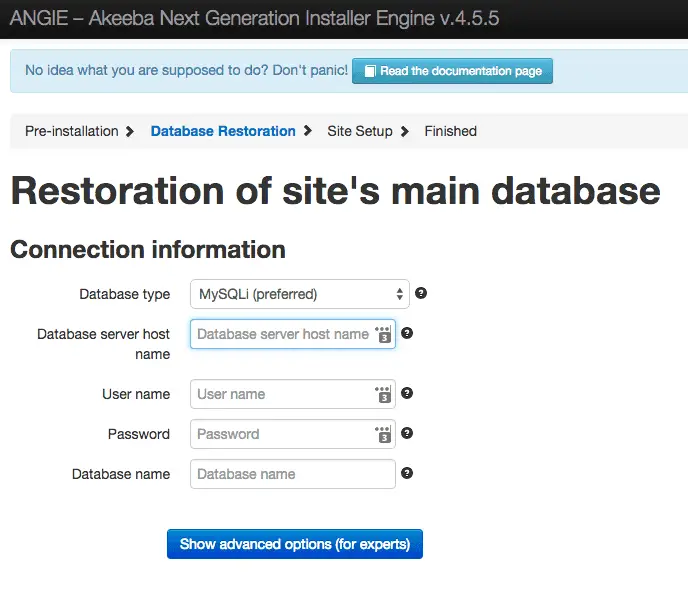Click help icon beside Database server host name
688x592 pixels.
tap(407, 333)
